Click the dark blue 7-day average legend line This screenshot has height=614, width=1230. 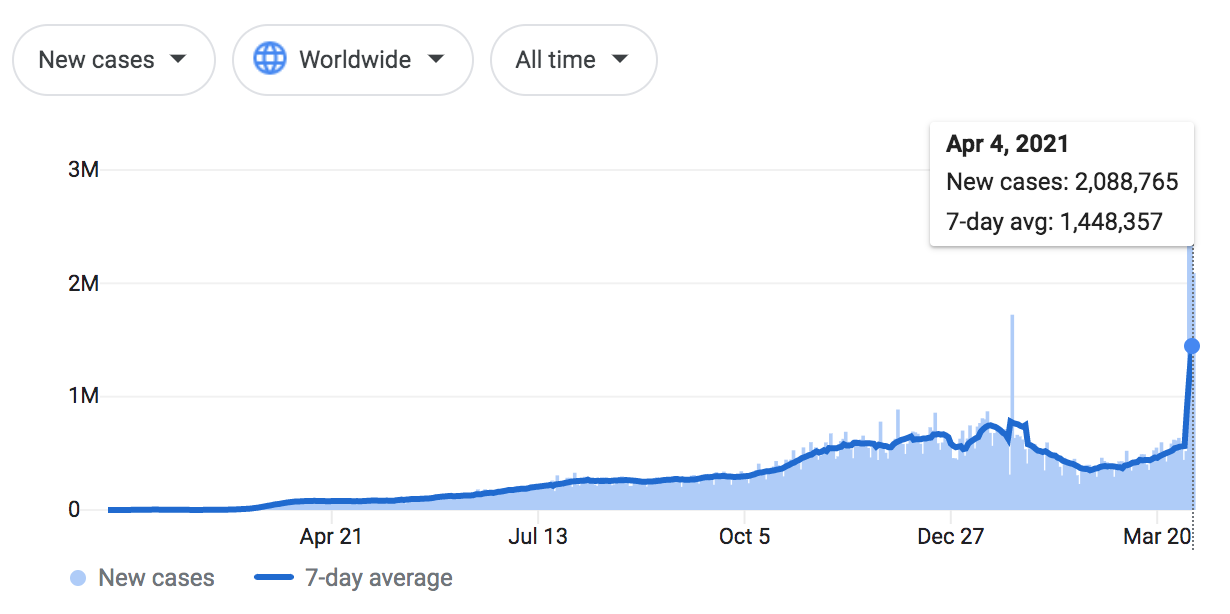click(273, 578)
